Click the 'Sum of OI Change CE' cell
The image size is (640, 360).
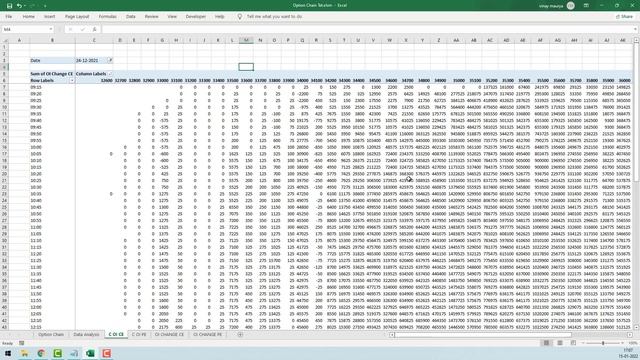pos(52,74)
